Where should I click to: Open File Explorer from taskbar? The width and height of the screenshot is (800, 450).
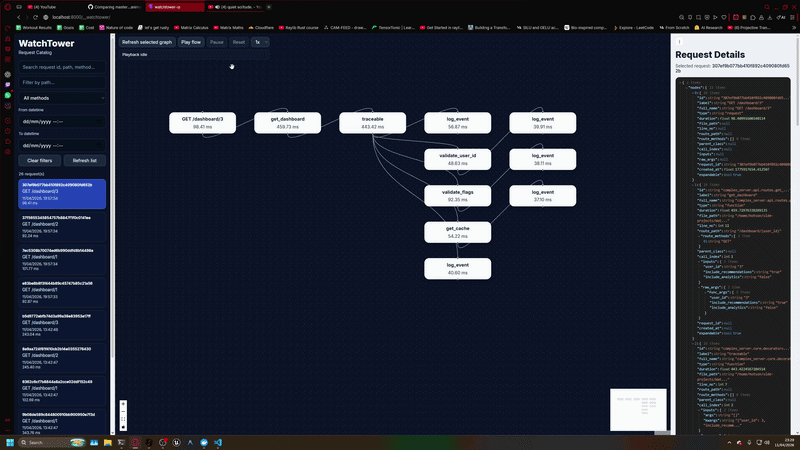click(x=108, y=442)
